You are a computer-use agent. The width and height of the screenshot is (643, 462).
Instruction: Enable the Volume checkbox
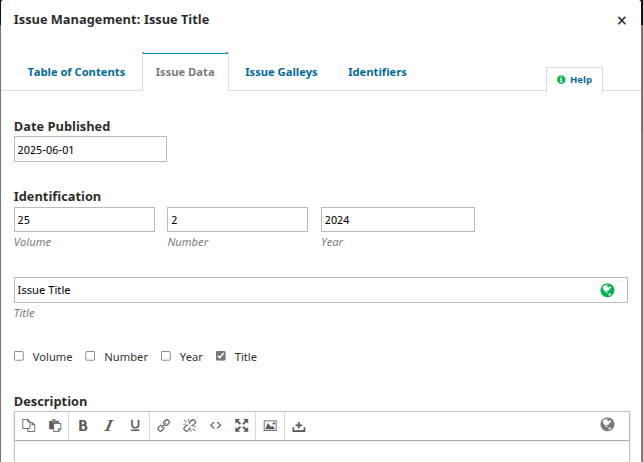(20, 356)
